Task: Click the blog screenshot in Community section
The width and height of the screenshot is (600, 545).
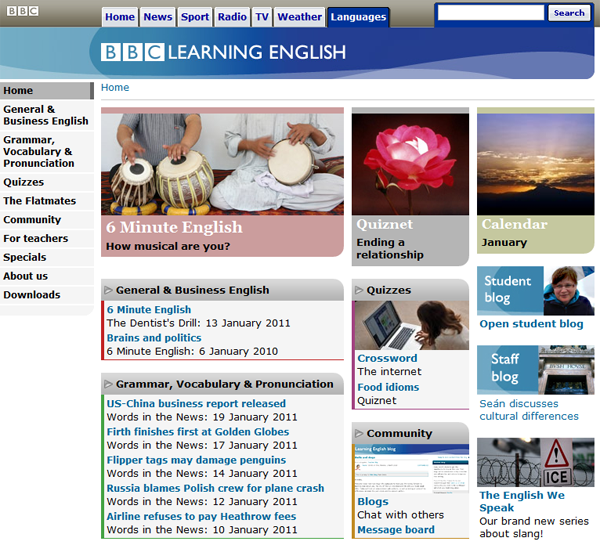Action: [x=412, y=469]
